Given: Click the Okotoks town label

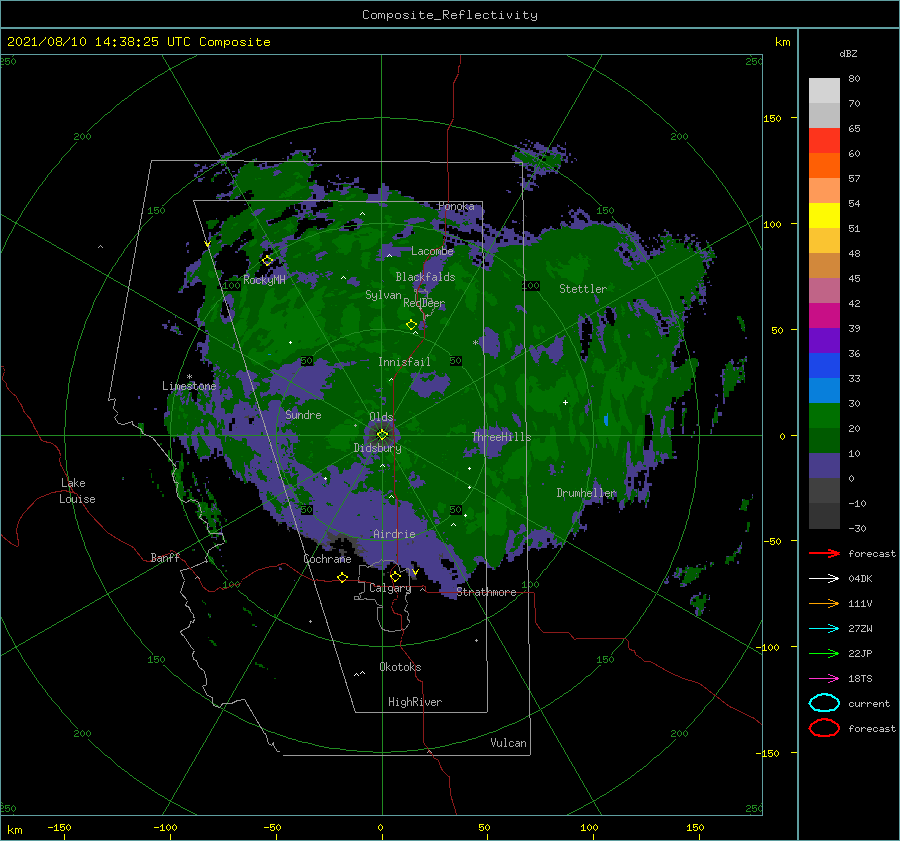Looking at the screenshot, I should click(x=401, y=667).
